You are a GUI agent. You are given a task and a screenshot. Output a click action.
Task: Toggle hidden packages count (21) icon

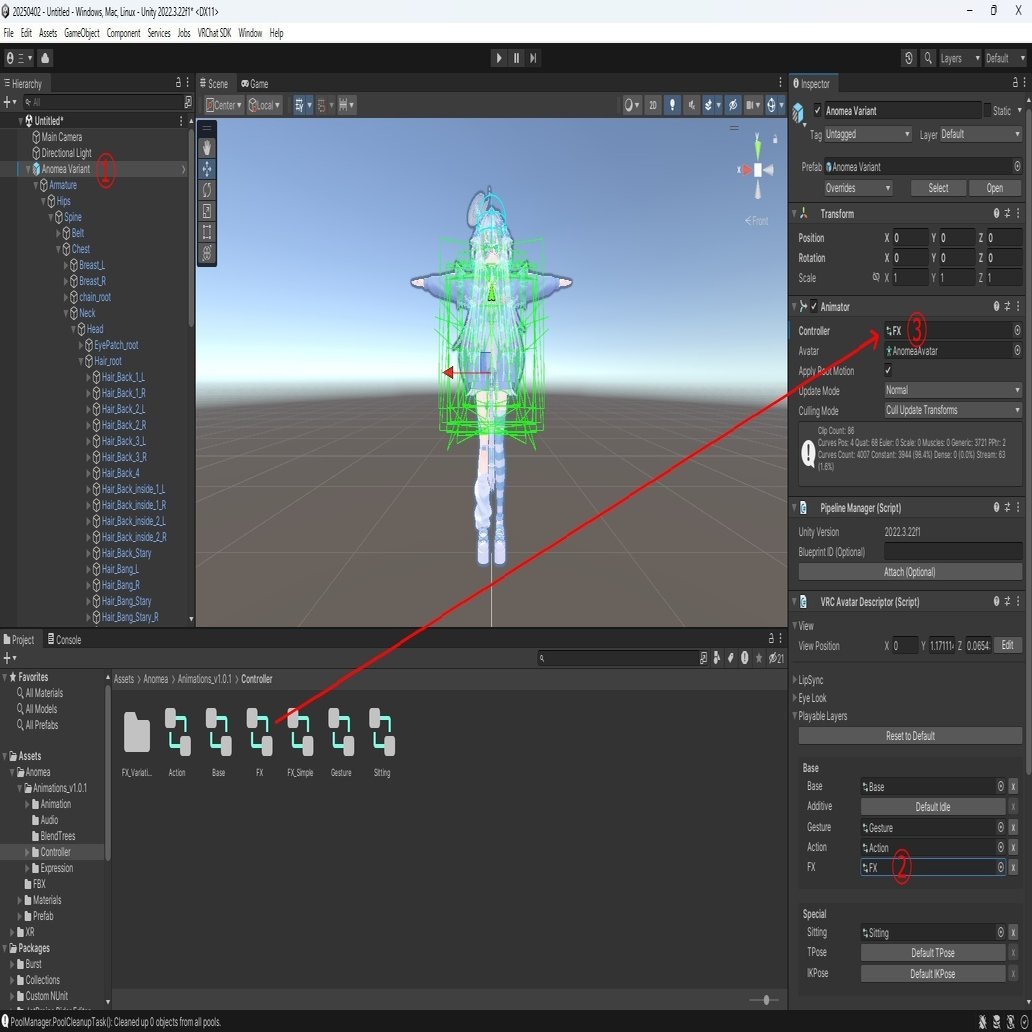777,658
